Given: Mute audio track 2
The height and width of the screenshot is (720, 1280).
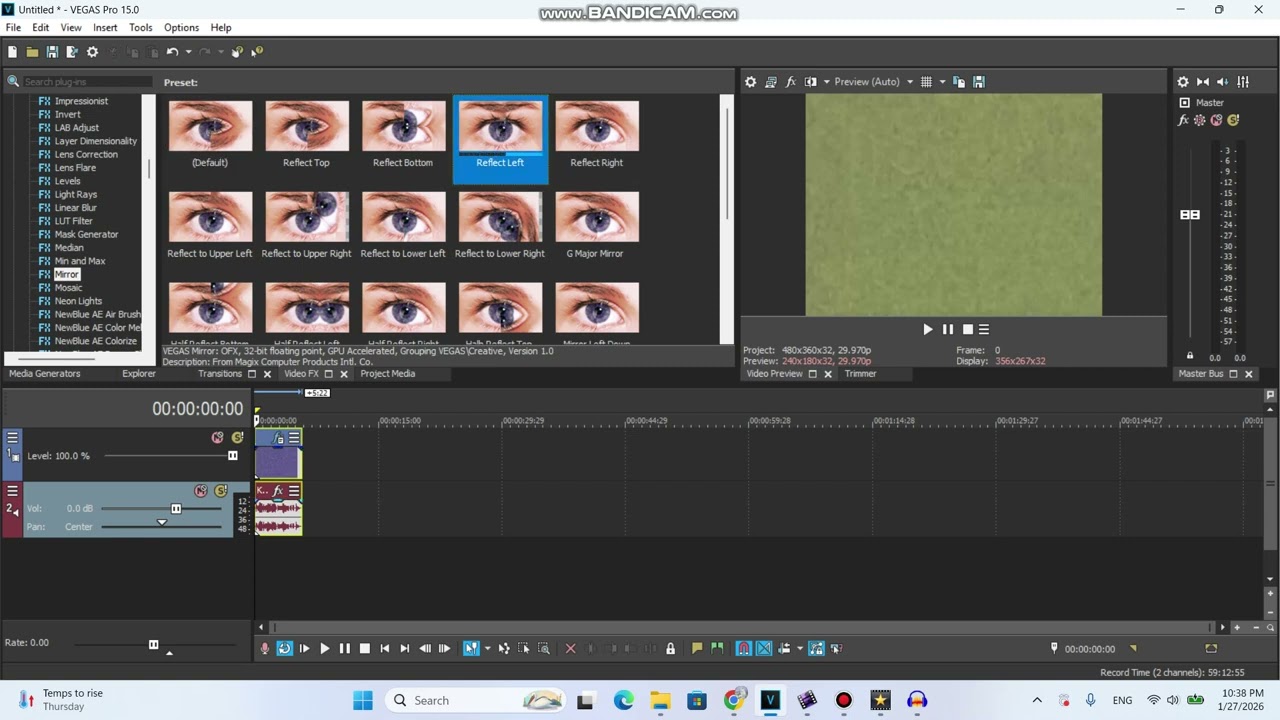Looking at the screenshot, I should point(201,491).
